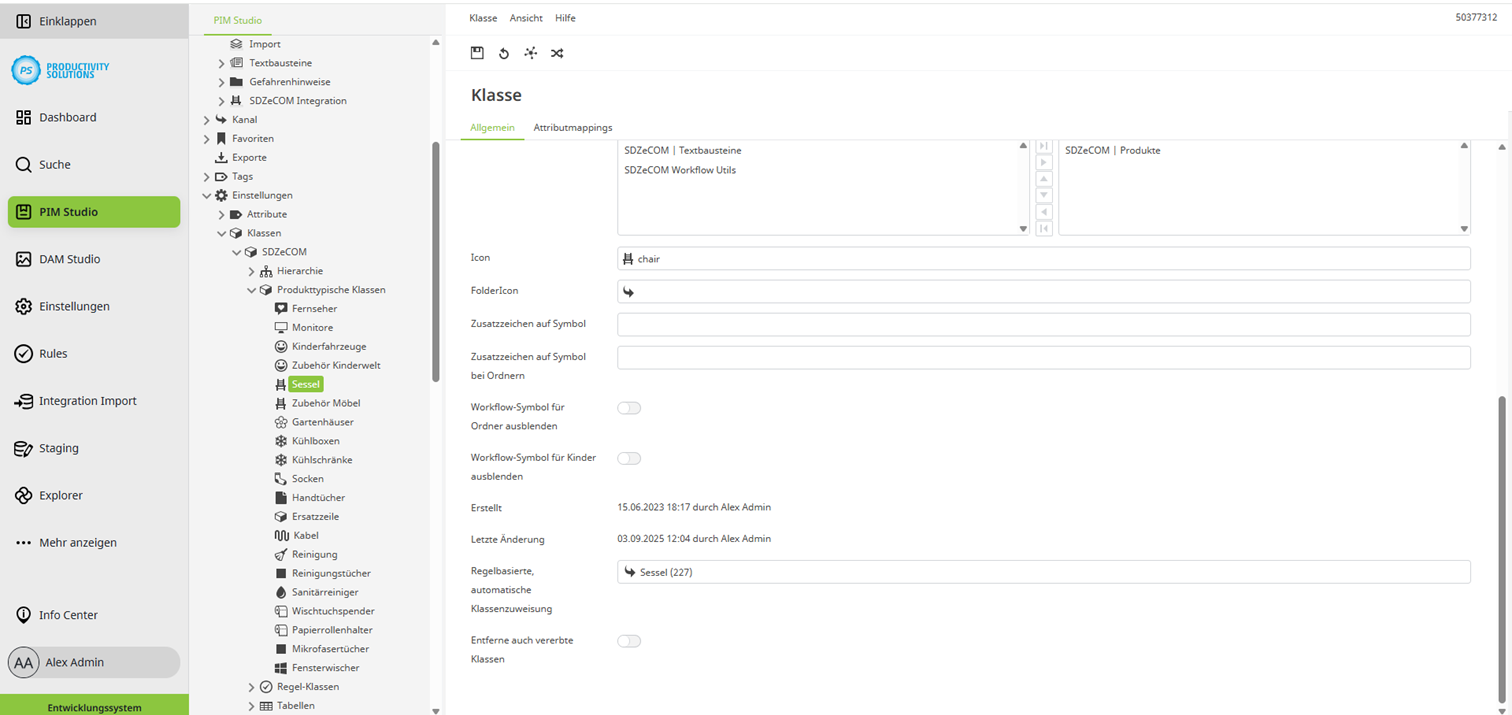Toggle Workflow-Symbol für Ordner ausblenden
Viewport: 1512px width, 715px height.
[x=629, y=408]
